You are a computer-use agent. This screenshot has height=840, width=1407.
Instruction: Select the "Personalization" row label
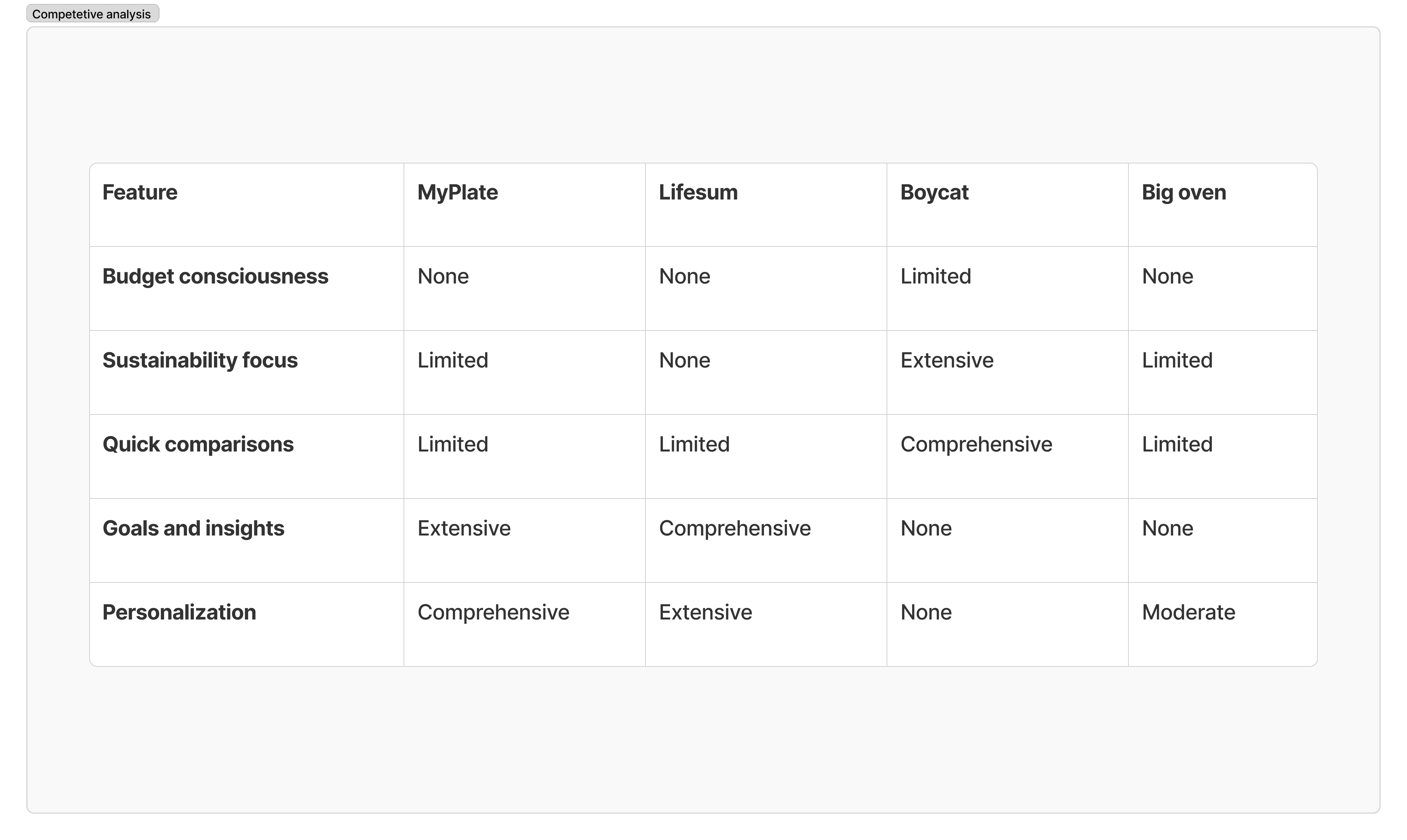pos(179,612)
